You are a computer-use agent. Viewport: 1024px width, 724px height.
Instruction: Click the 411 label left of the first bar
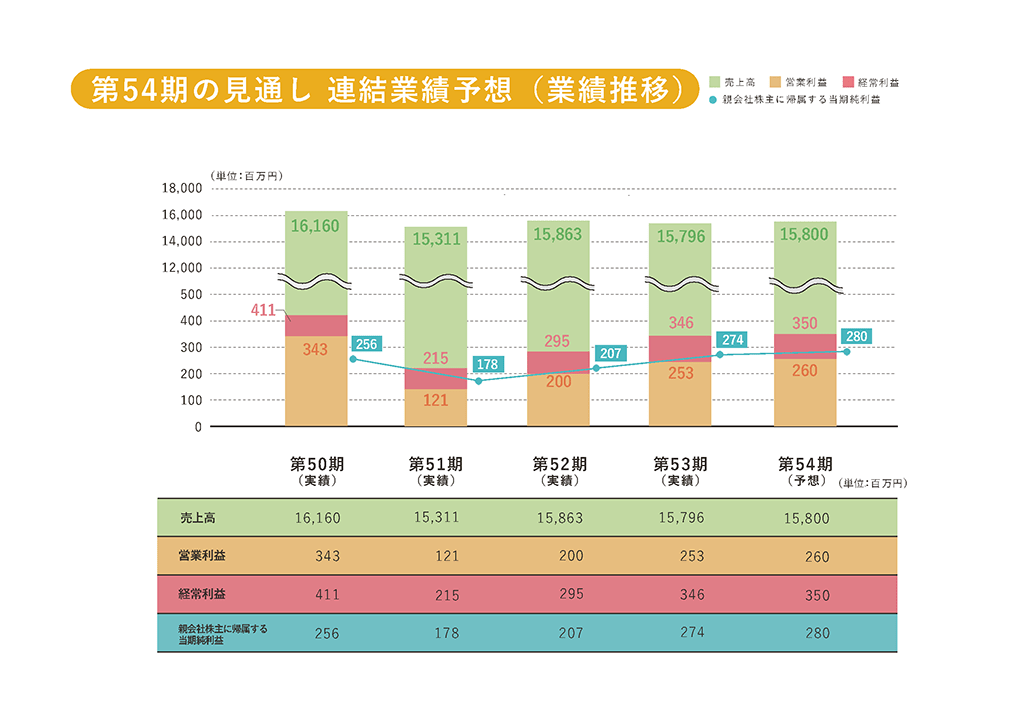click(263, 310)
